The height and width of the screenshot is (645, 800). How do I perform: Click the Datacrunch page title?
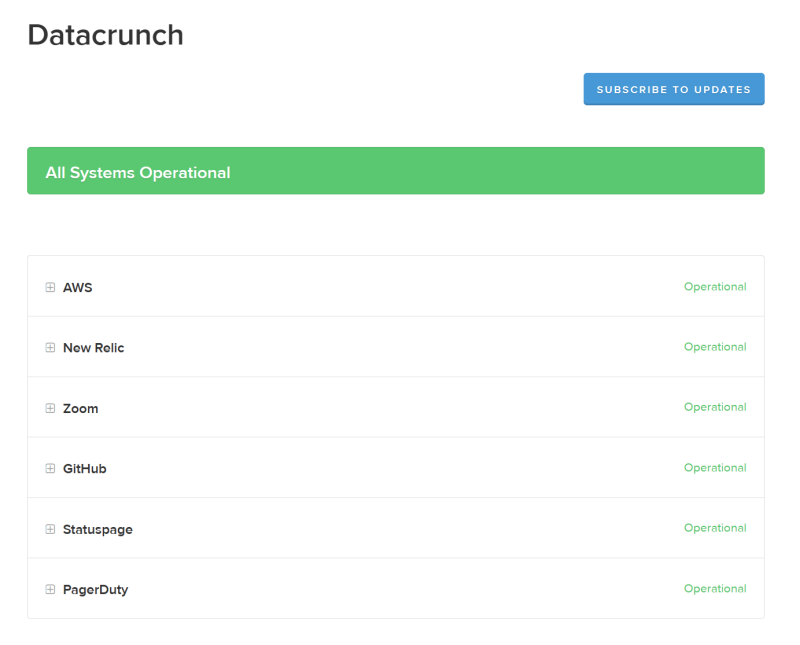point(104,35)
